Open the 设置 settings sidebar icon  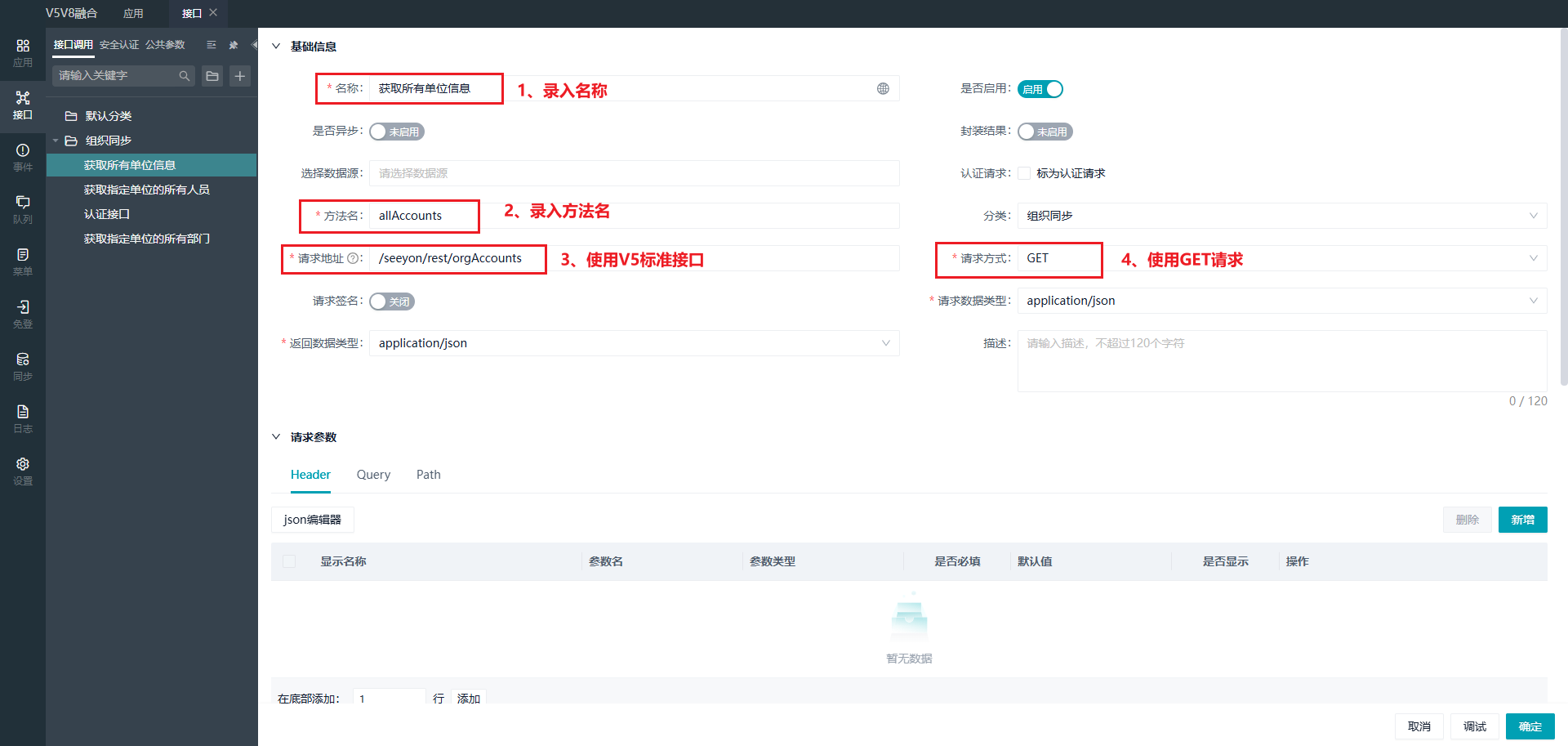[23, 471]
